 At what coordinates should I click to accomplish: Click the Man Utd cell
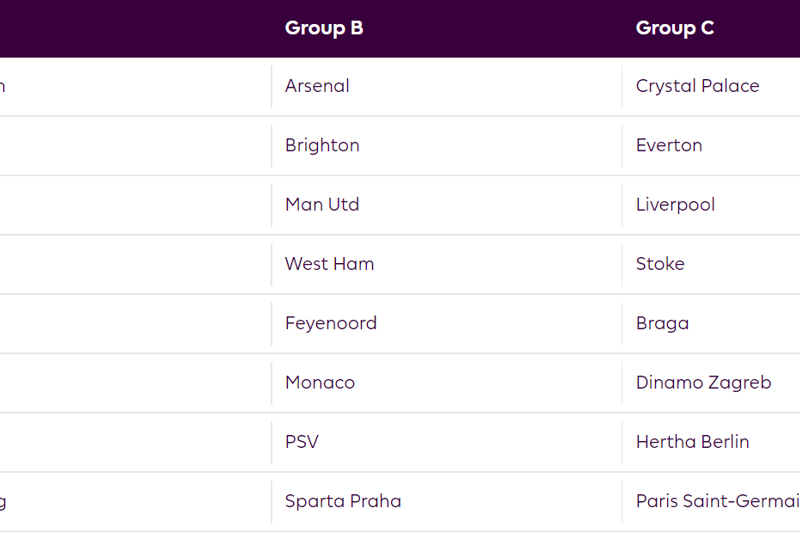pyautogui.click(x=322, y=204)
